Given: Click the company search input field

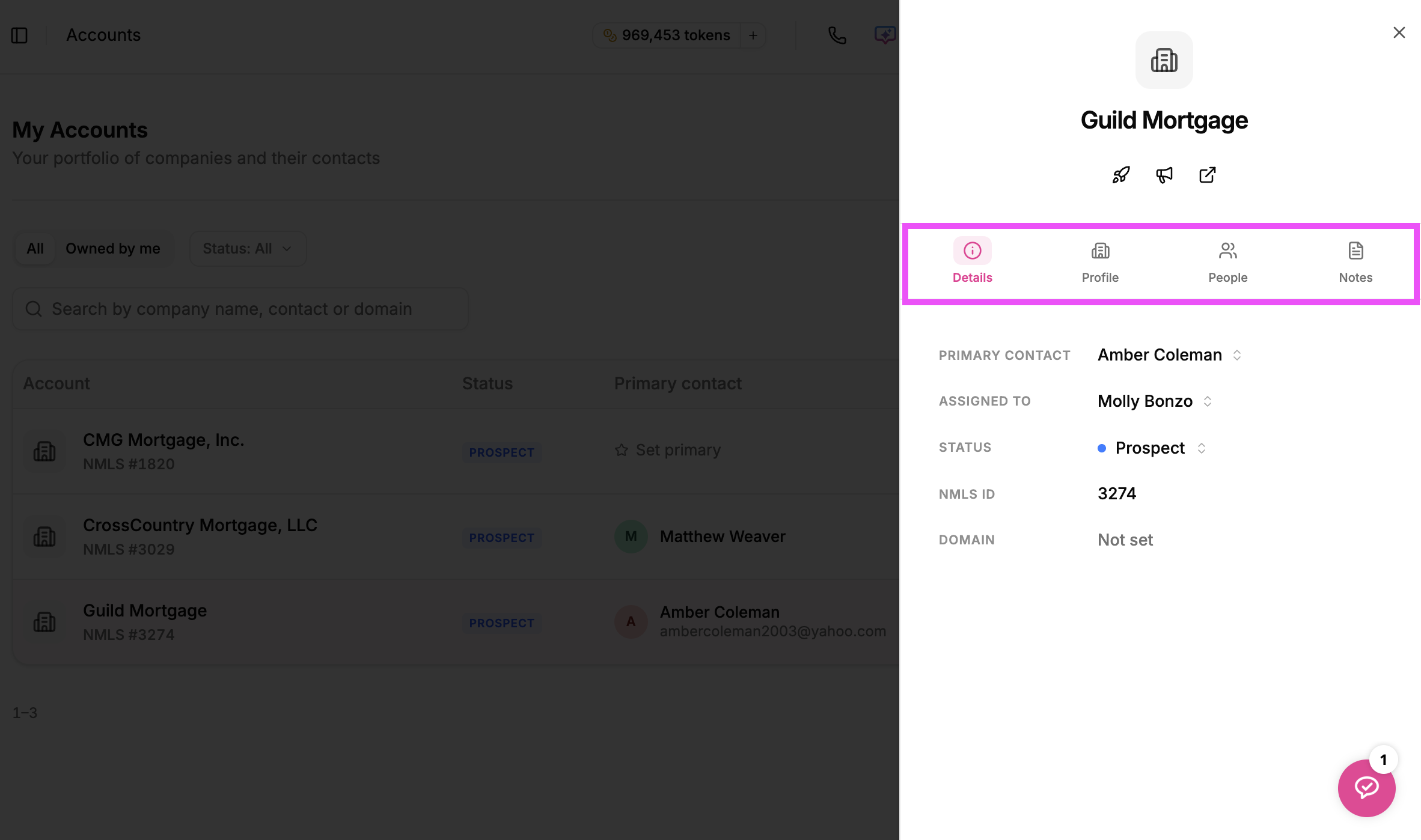Looking at the screenshot, I should 240,309.
